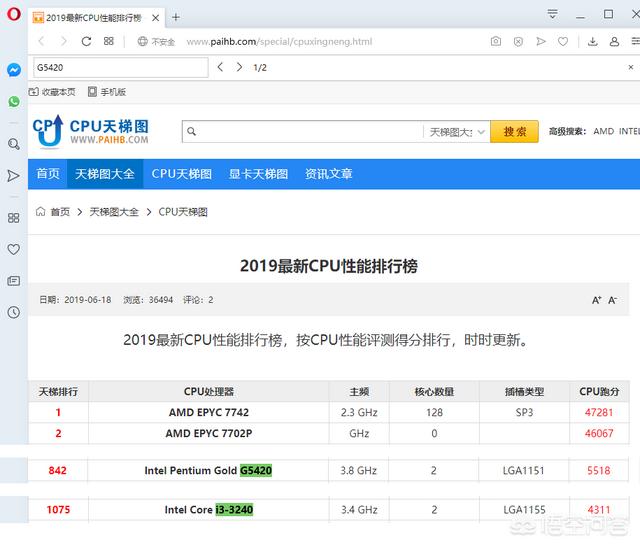
Task: Click the score 5518 cell
Action: (x=598, y=470)
